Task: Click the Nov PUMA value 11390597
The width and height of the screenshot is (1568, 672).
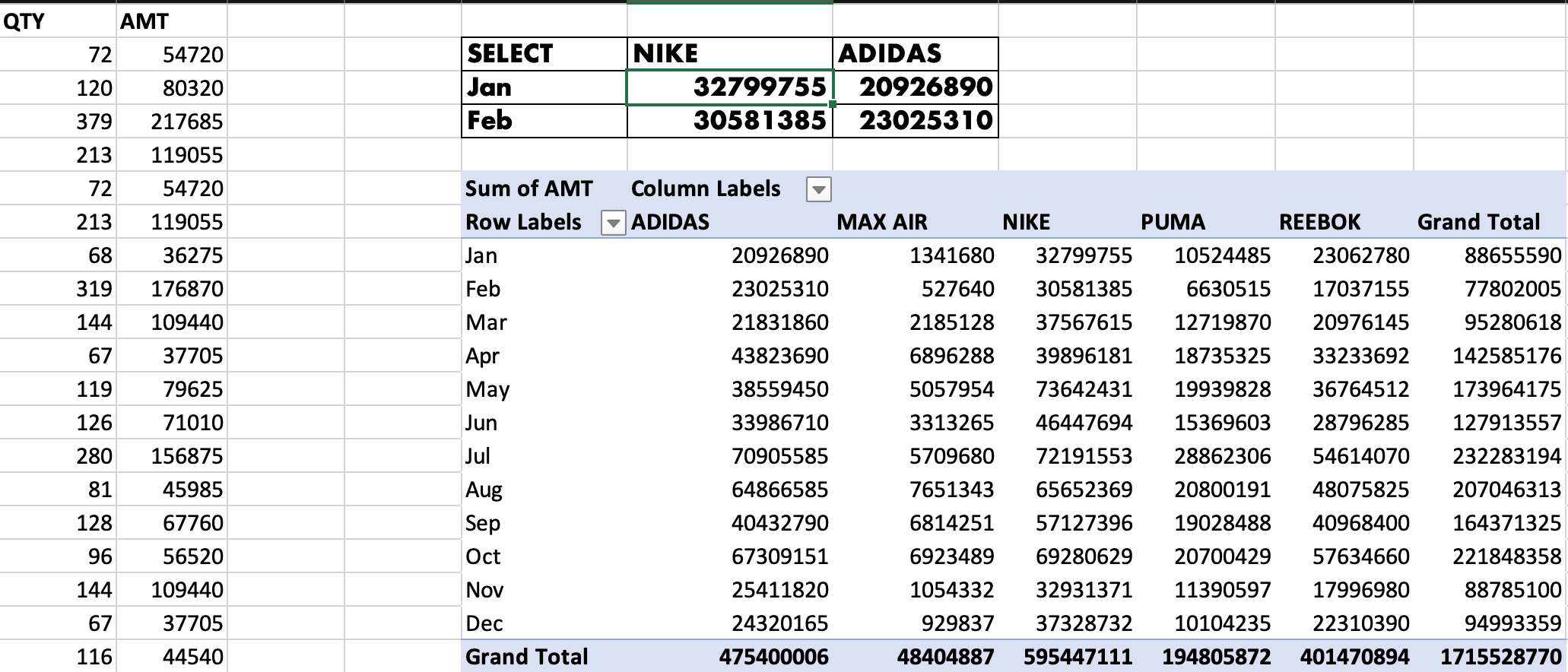Action: coord(1206,590)
